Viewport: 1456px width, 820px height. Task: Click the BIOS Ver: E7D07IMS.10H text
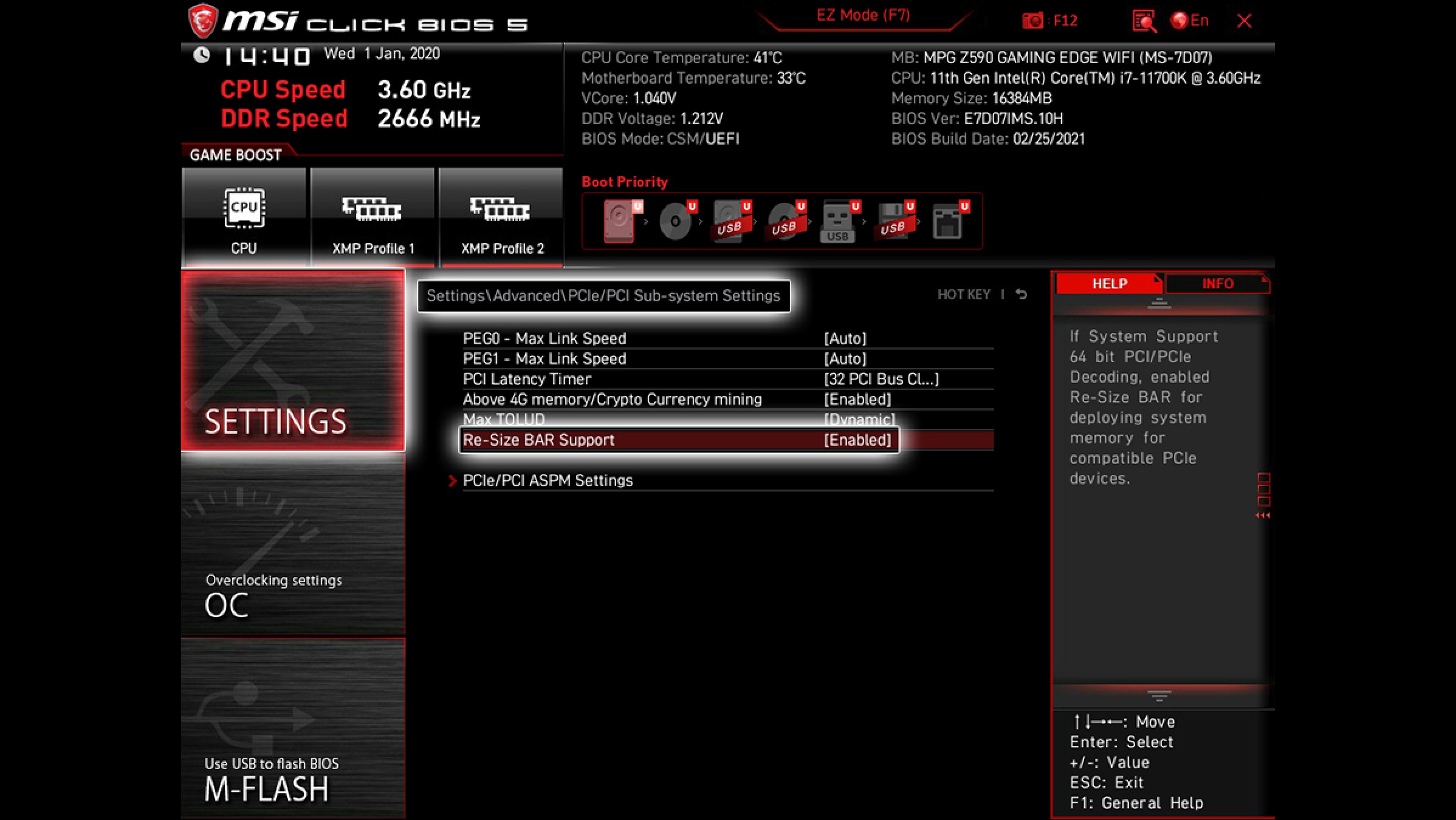click(x=977, y=118)
